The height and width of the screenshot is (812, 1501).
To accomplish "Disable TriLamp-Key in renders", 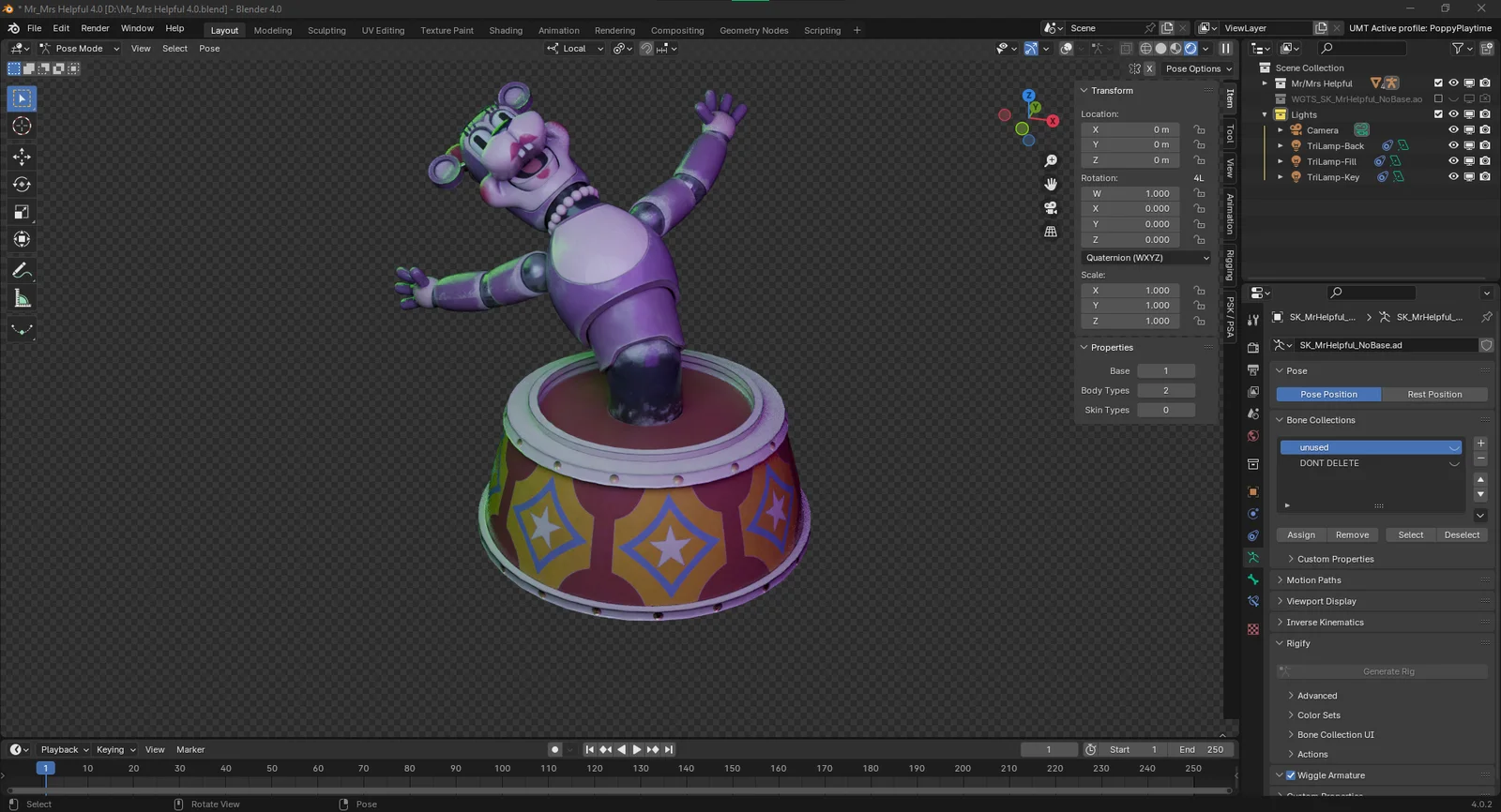I will 1485,176.
